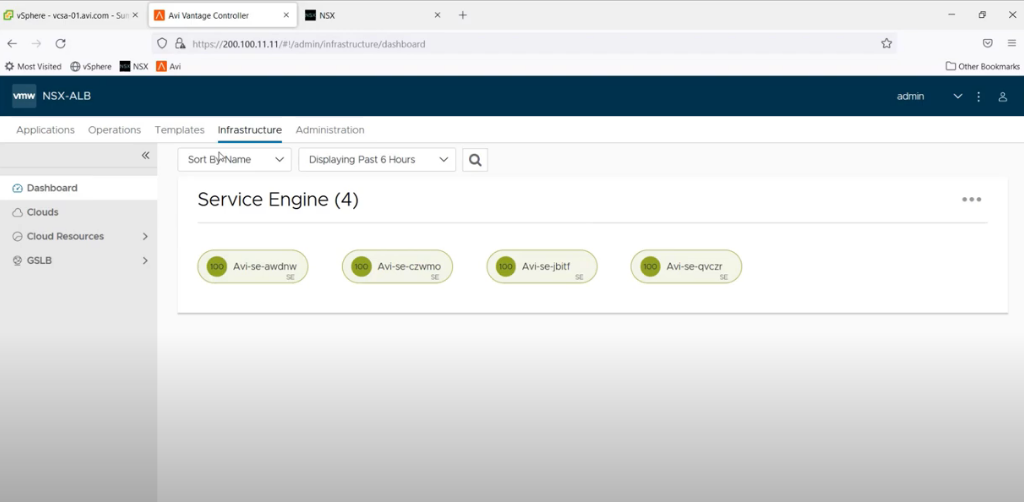Open Displaying Past 6 Hours dropdown
The height and width of the screenshot is (502, 1024).
(376, 160)
